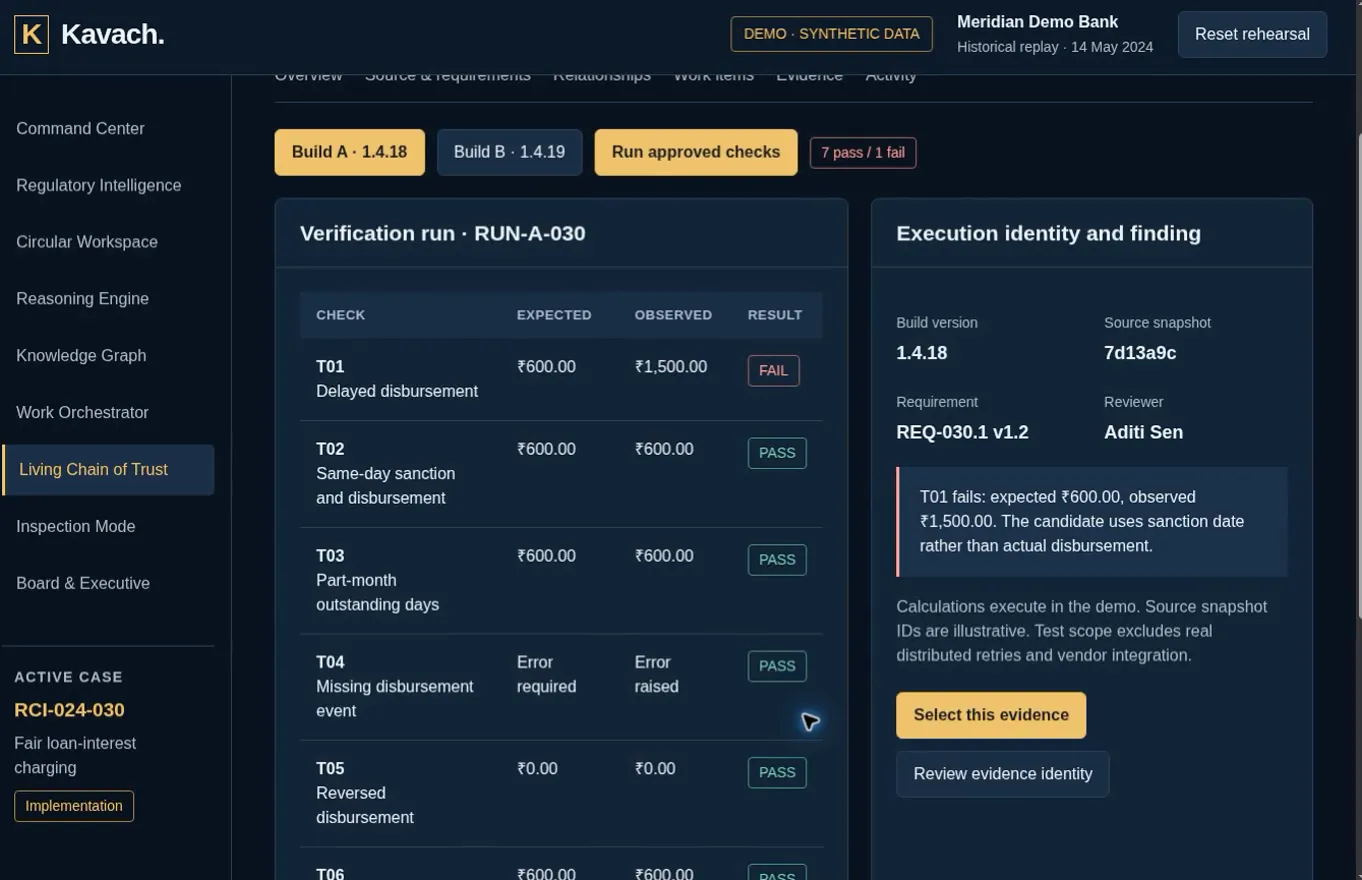The image size is (1362, 880).
Task: Click Reset rehearsal button
Action: [1252, 34]
